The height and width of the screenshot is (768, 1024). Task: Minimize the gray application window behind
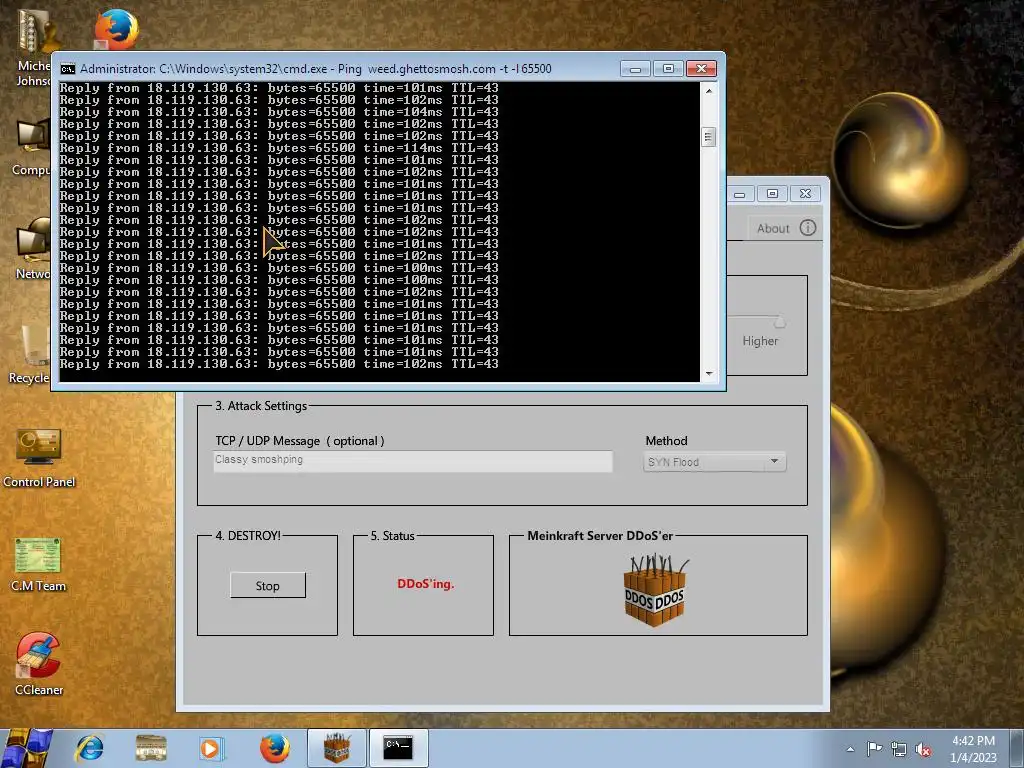pos(739,194)
